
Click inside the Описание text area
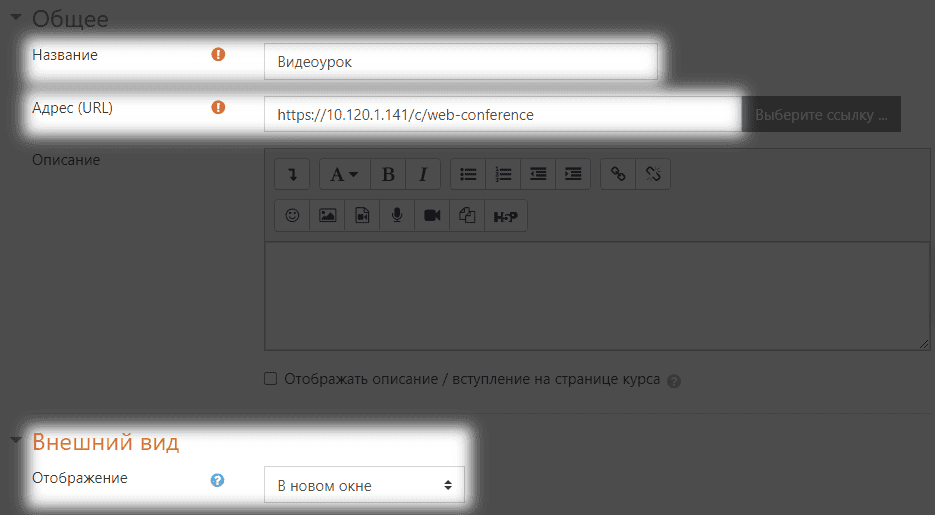pos(597,296)
